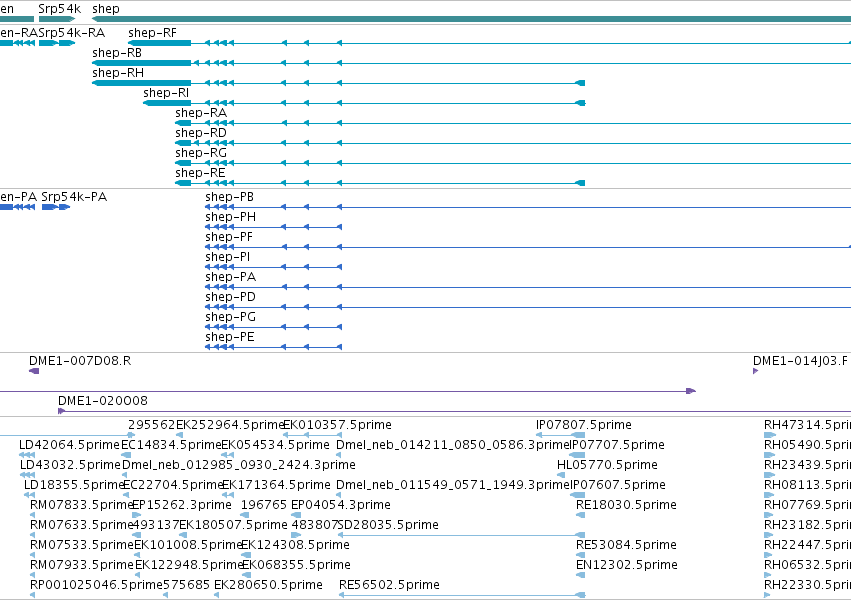
Task: Click the EK180507.5prime EST label
Action: [233, 525]
